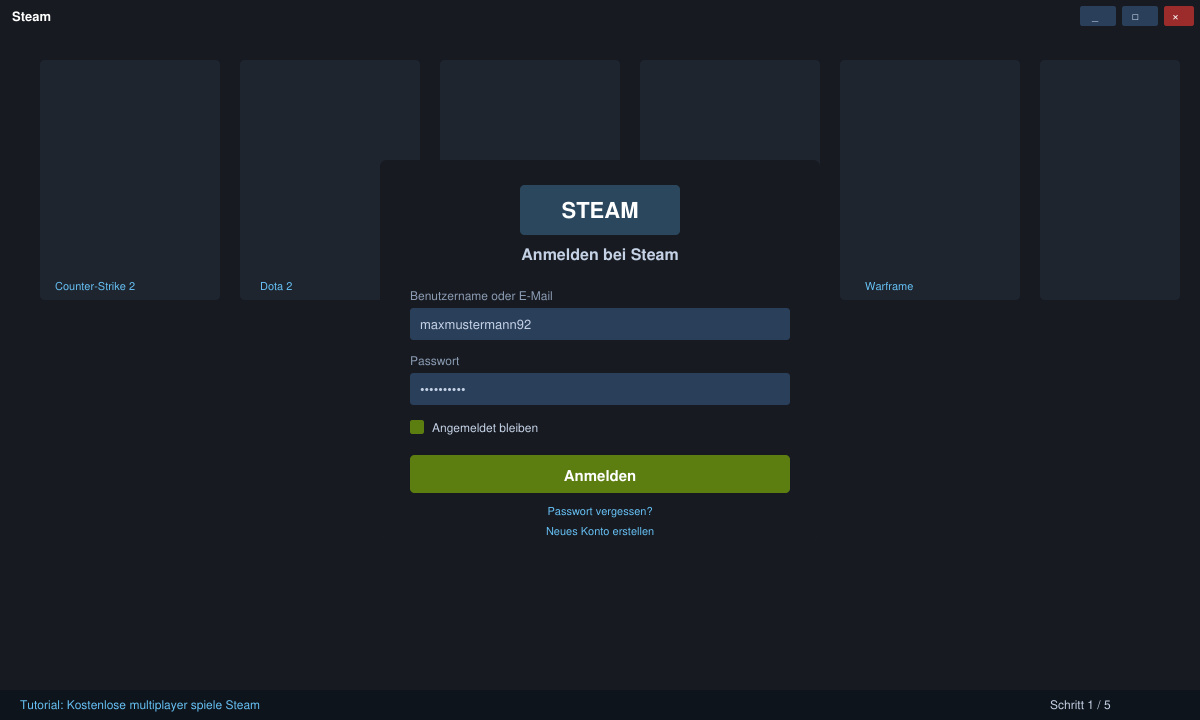Click the Schritt 1 / 5 indicator
The height and width of the screenshot is (720, 1200).
point(1080,705)
